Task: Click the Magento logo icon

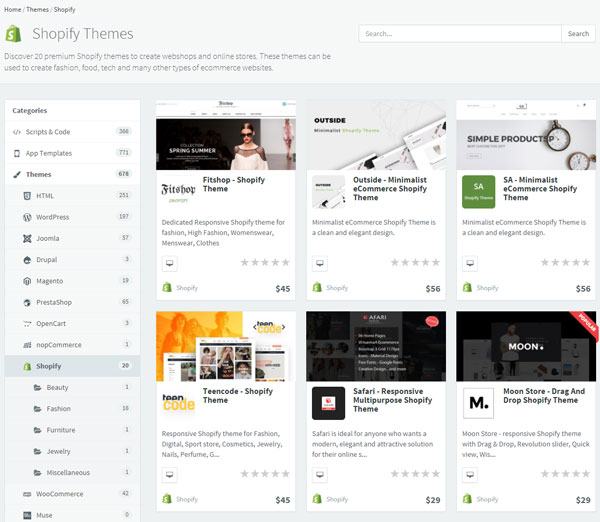Action: [x=27, y=281]
